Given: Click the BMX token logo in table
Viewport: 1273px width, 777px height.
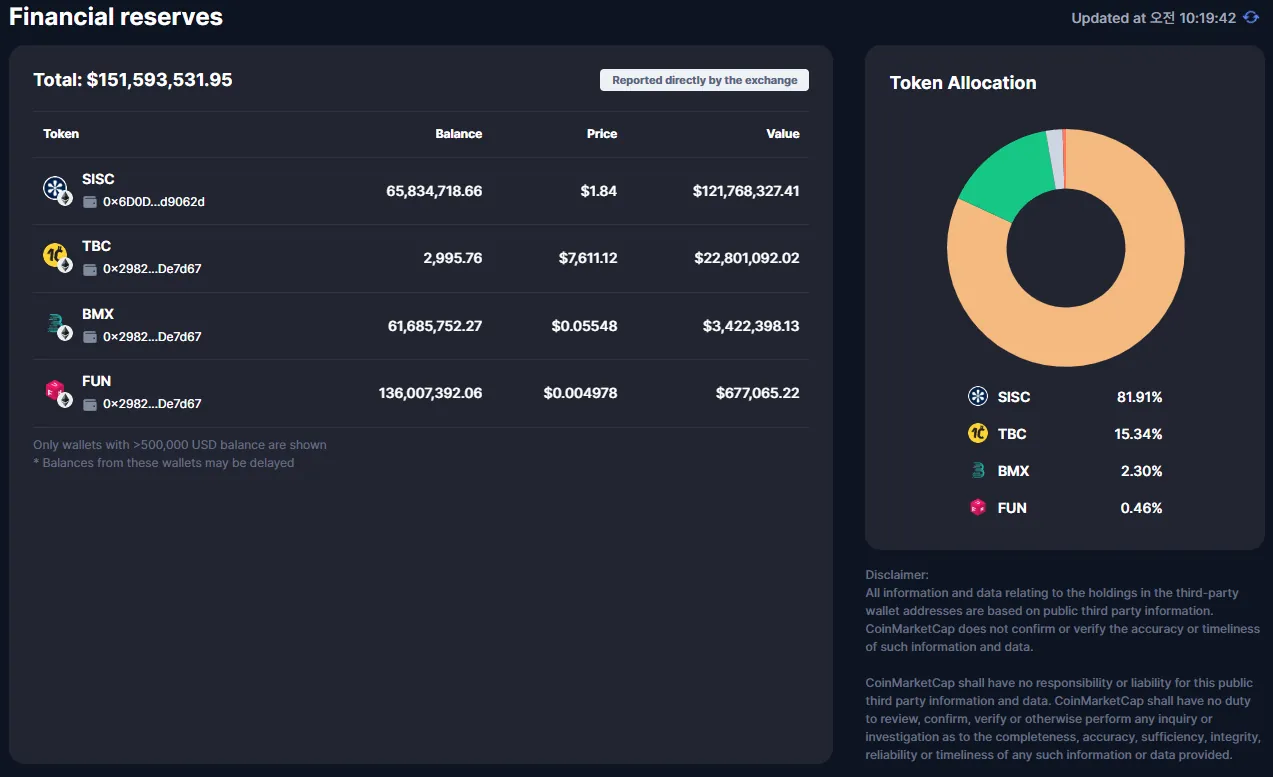Looking at the screenshot, I should click(x=55, y=324).
